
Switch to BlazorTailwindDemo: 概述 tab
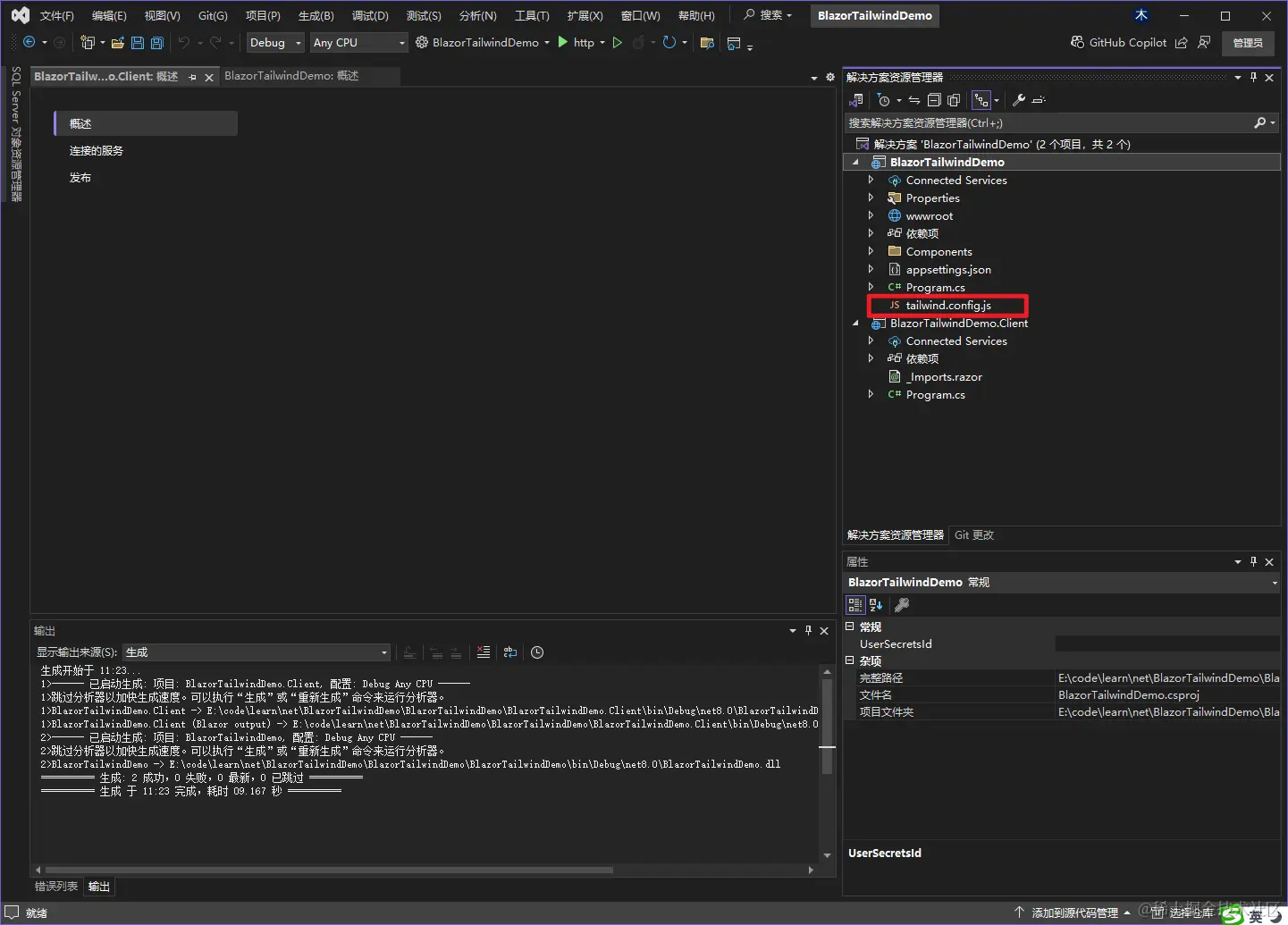click(x=291, y=76)
